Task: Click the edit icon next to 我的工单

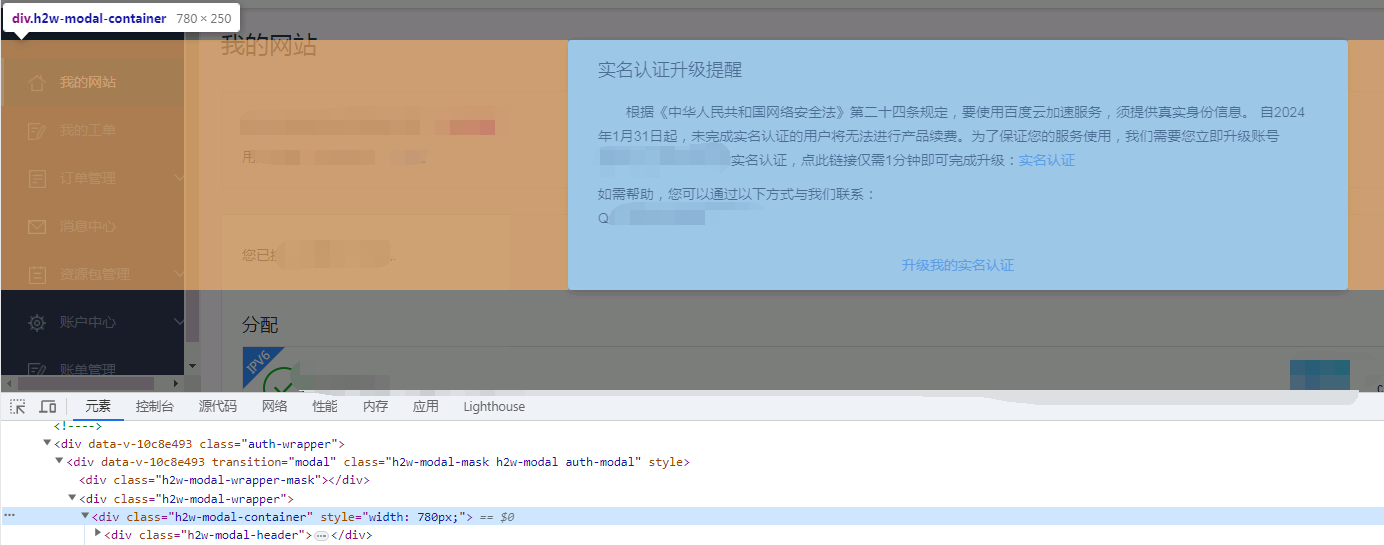Action: (37, 131)
